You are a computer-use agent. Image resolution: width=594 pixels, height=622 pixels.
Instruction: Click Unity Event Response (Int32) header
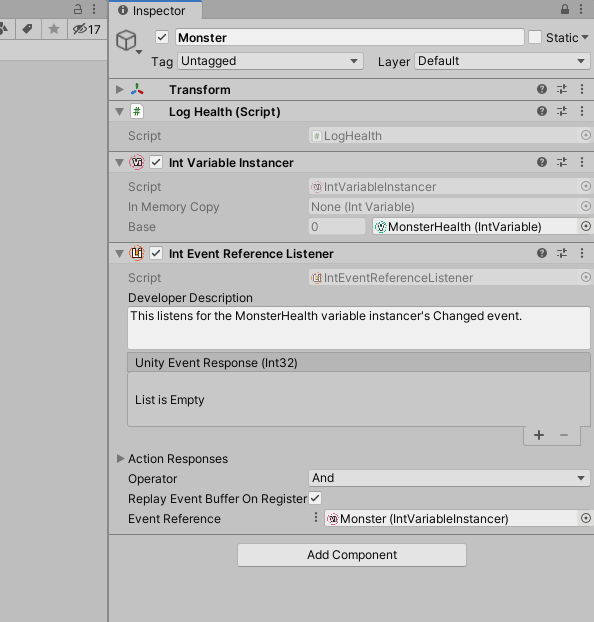point(359,363)
